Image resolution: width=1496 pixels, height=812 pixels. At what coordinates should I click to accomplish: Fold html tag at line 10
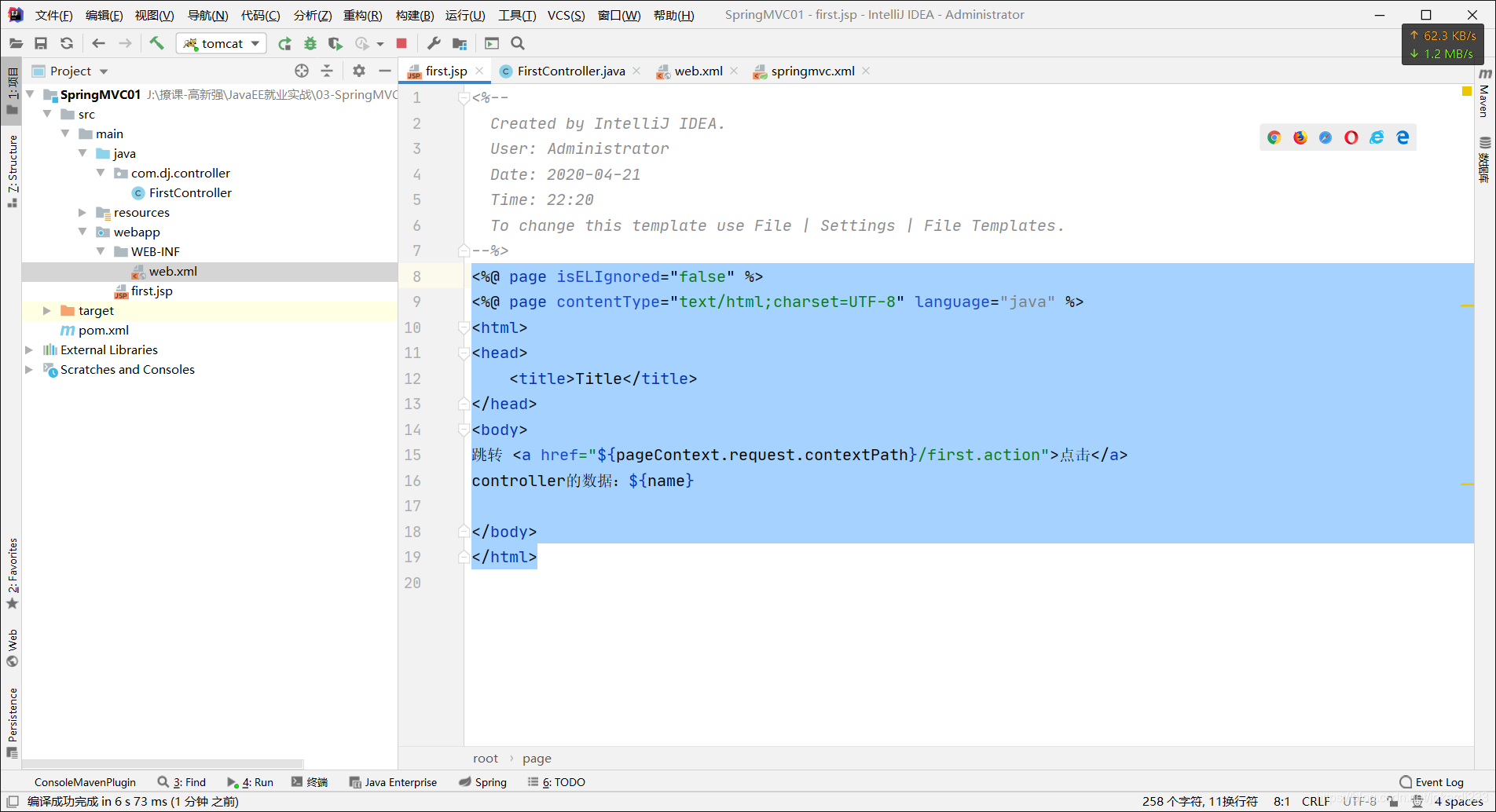464,327
